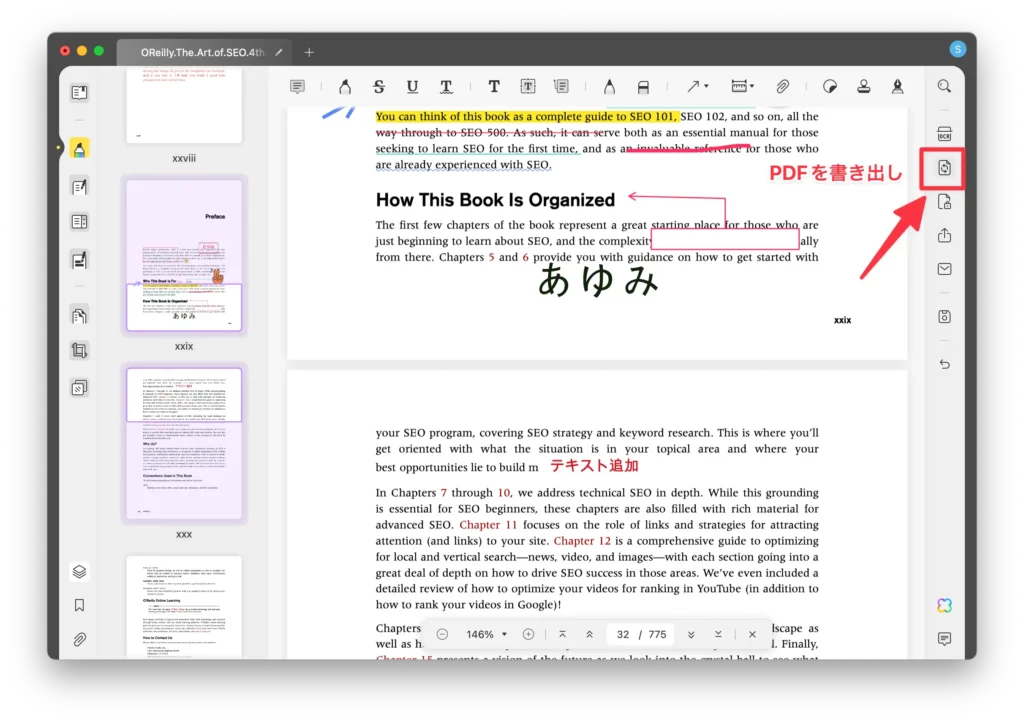1024x722 pixels.
Task: Select the page xxx thumbnail
Action: click(x=184, y=443)
